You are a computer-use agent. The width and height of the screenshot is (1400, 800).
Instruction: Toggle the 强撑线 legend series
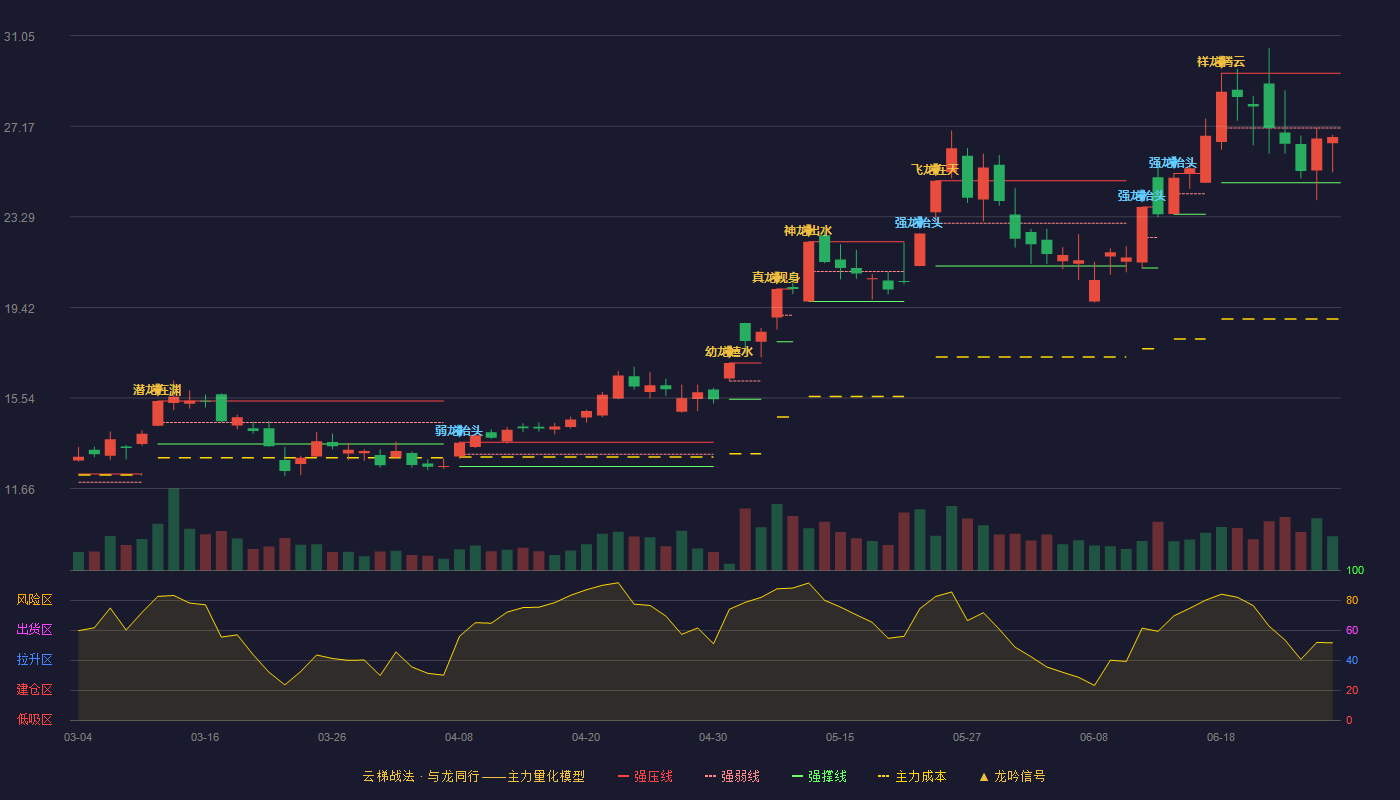click(819, 776)
